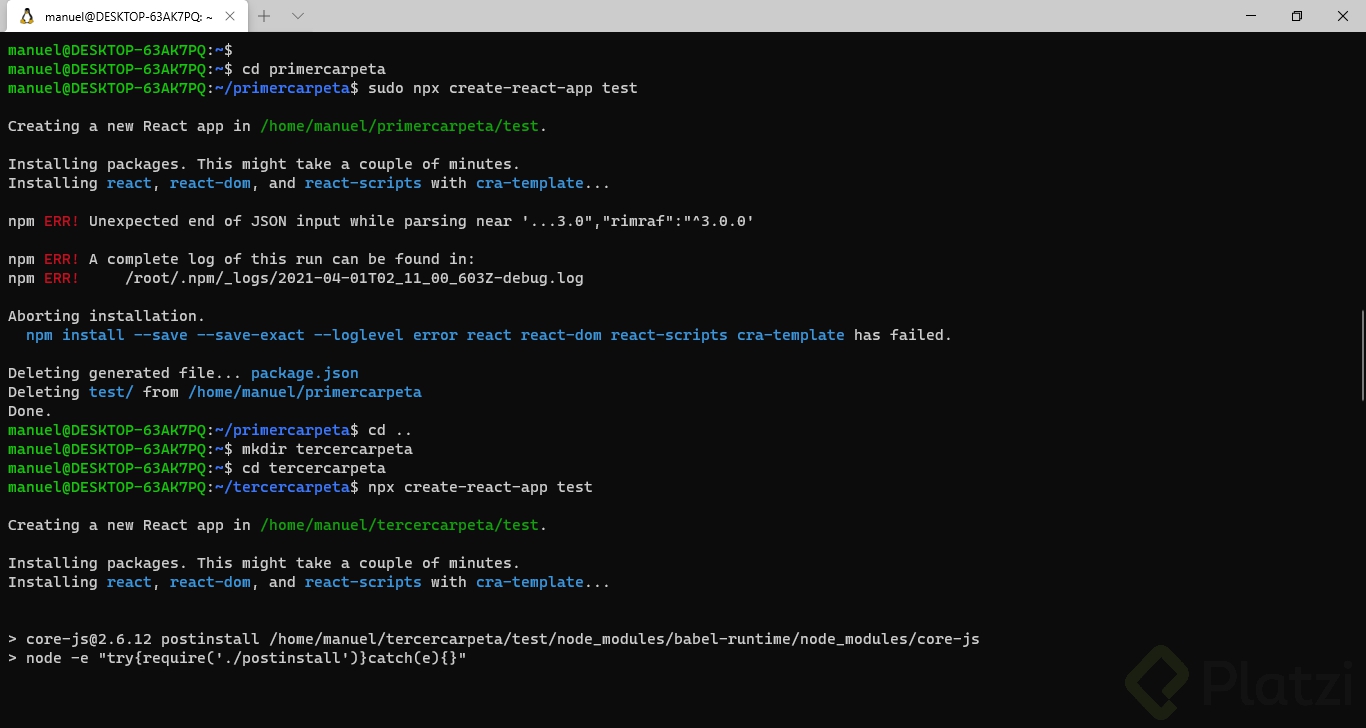Click 'test/' in the Deleting line

pyautogui.click(x=111, y=392)
